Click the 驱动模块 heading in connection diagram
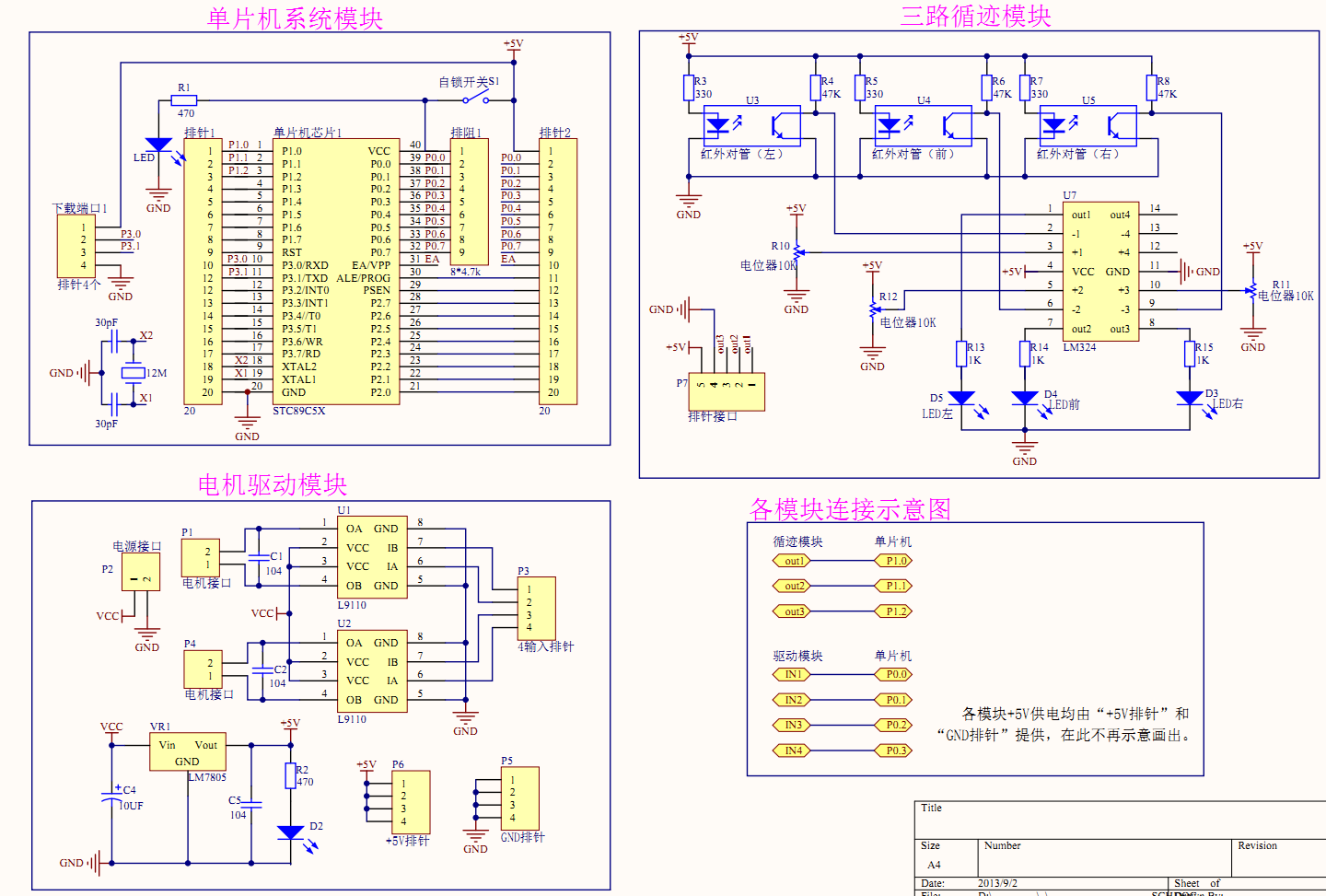This screenshot has width=1326, height=896. (x=797, y=656)
